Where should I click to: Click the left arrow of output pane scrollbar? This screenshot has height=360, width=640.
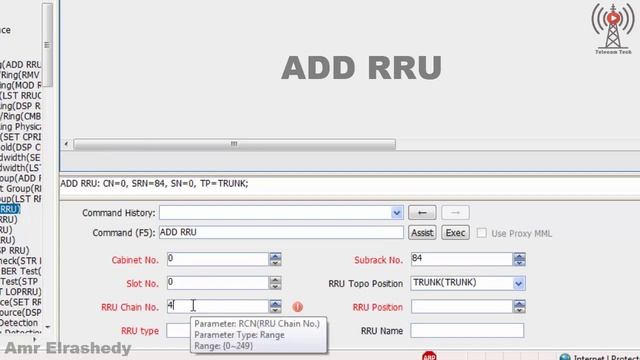[x=66, y=144]
